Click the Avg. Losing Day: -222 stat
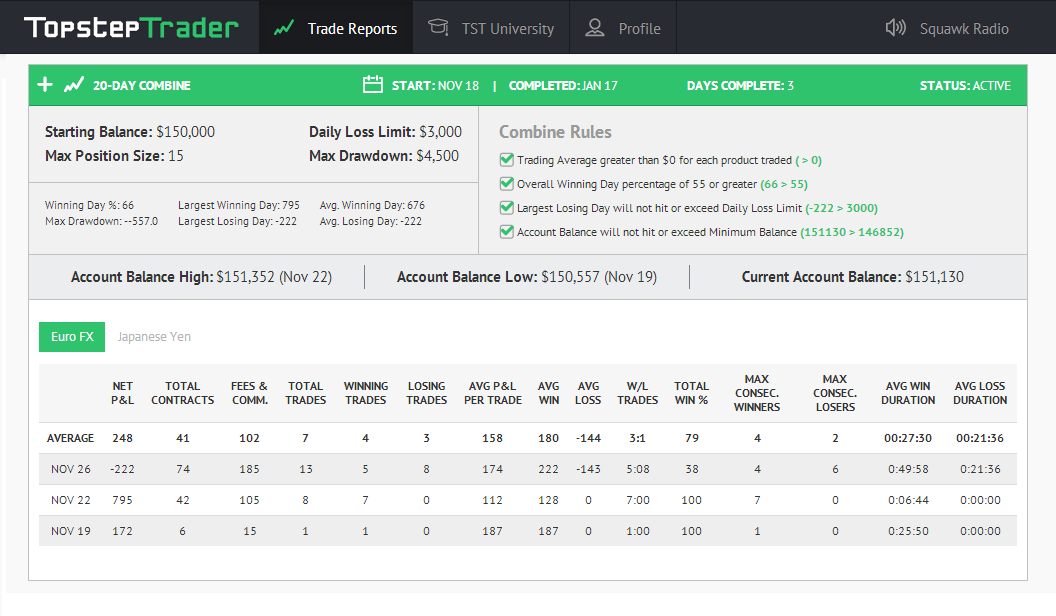1056x616 pixels. pyautogui.click(x=370, y=221)
